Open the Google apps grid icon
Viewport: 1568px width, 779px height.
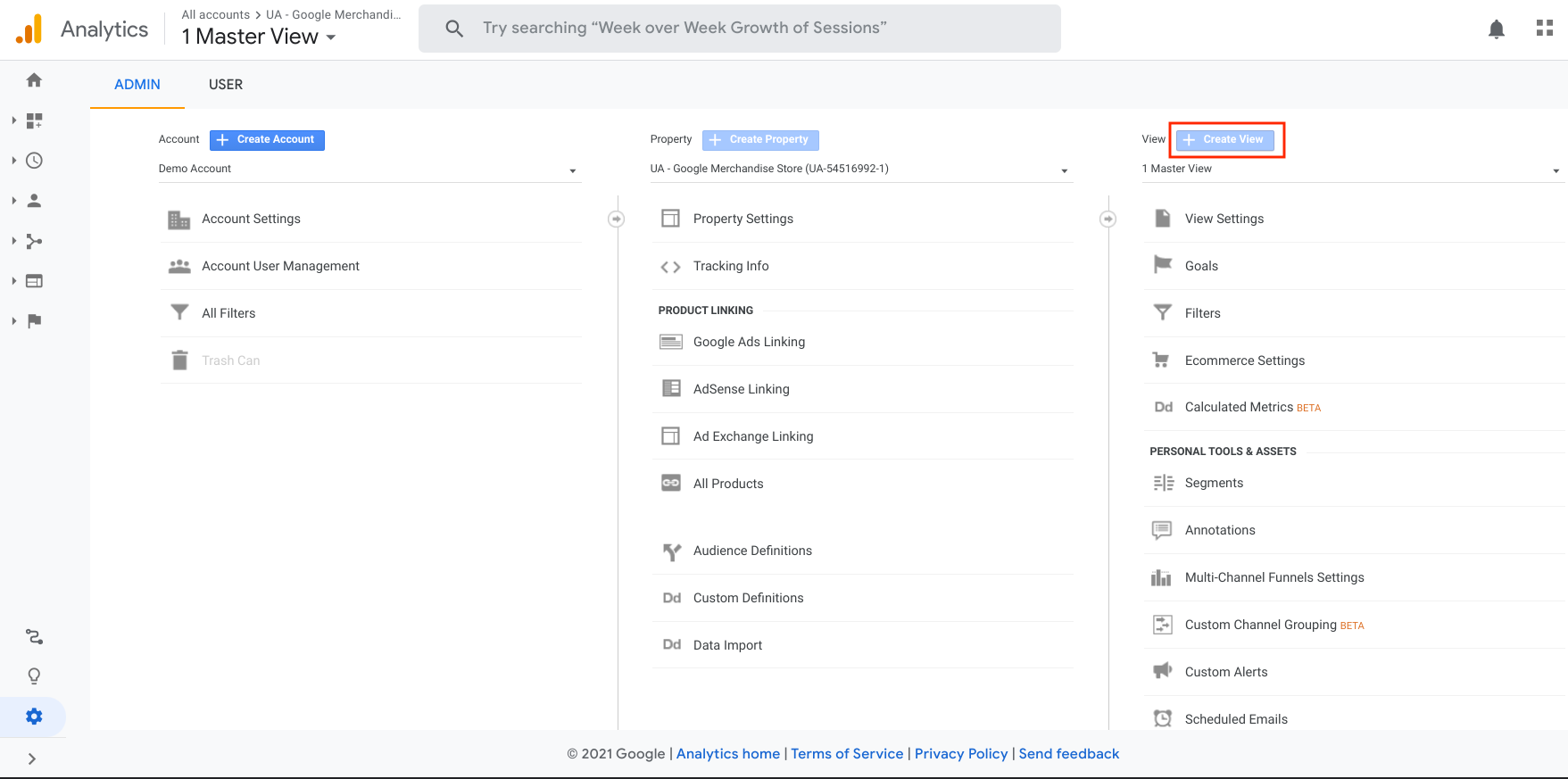coord(1545,29)
